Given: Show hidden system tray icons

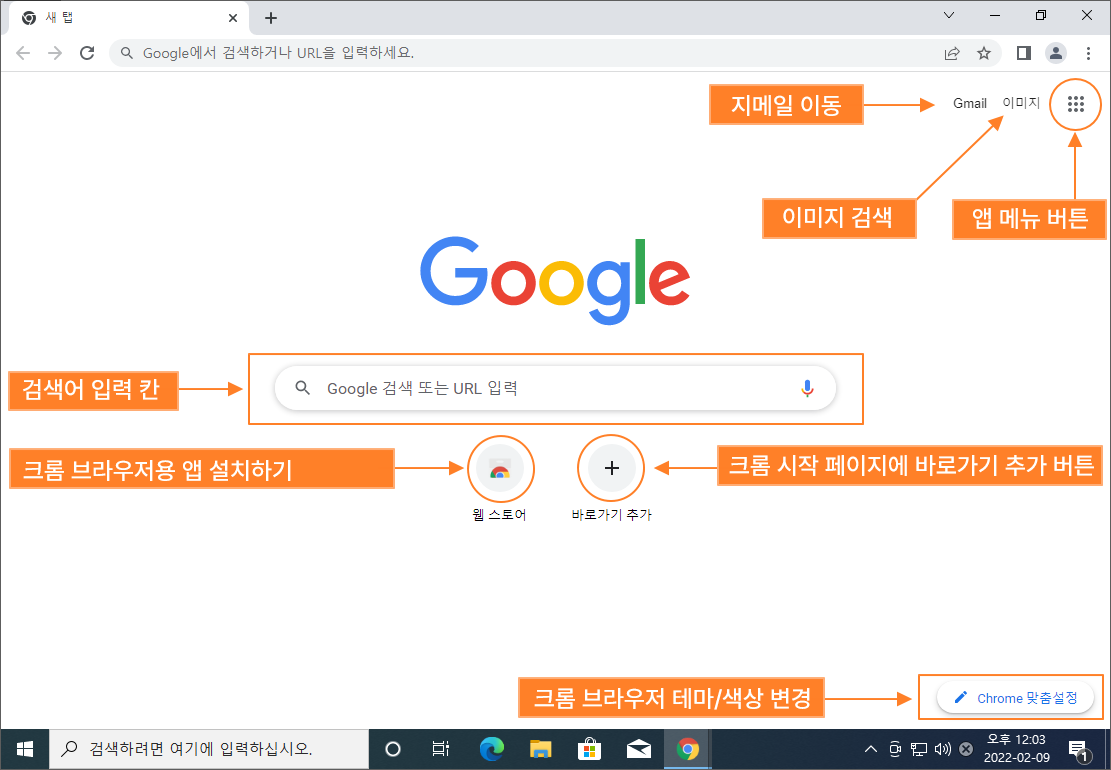Looking at the screenshot, I should (x=872, y=749).
